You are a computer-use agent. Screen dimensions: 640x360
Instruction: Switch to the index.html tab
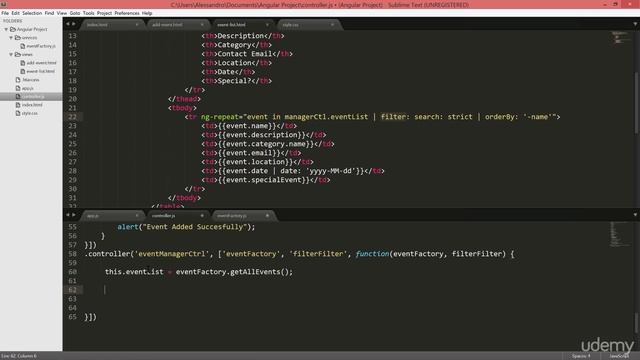point(97,25)
